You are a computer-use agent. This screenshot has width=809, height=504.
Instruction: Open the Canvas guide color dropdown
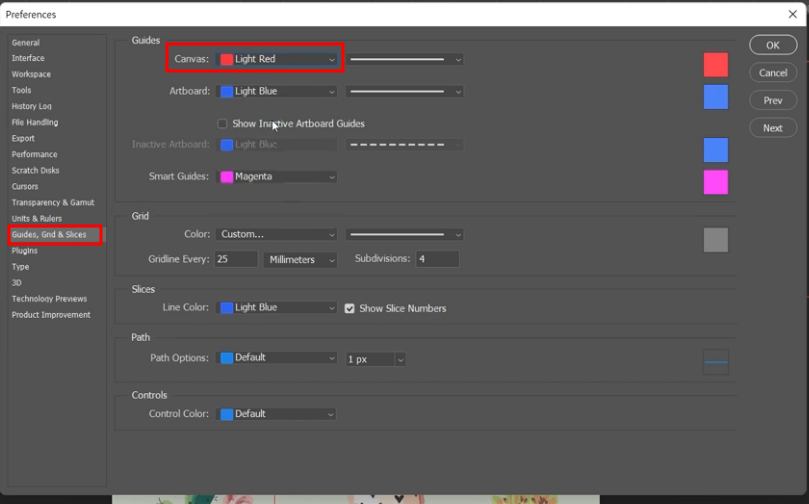pos(277,59)
